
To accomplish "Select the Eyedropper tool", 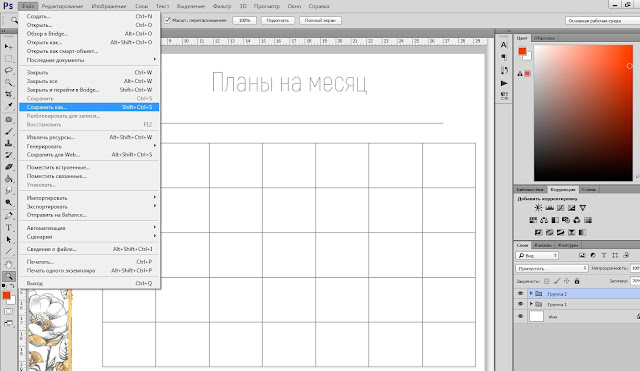I will (x=9, y=106).
